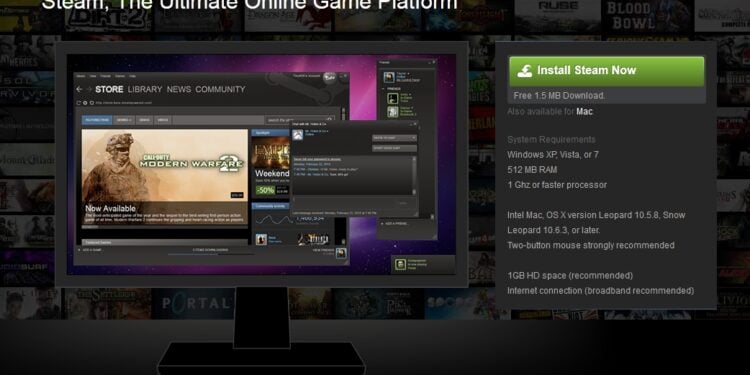Screen dimensions: 750x375
Task: Switch to the COMMUNITY tab
Action: pyautogui.click(x=220, y=89)
